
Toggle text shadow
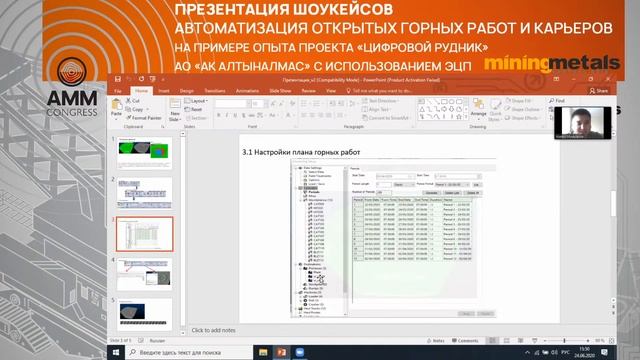pyautogui.click(x=244, y=116)
